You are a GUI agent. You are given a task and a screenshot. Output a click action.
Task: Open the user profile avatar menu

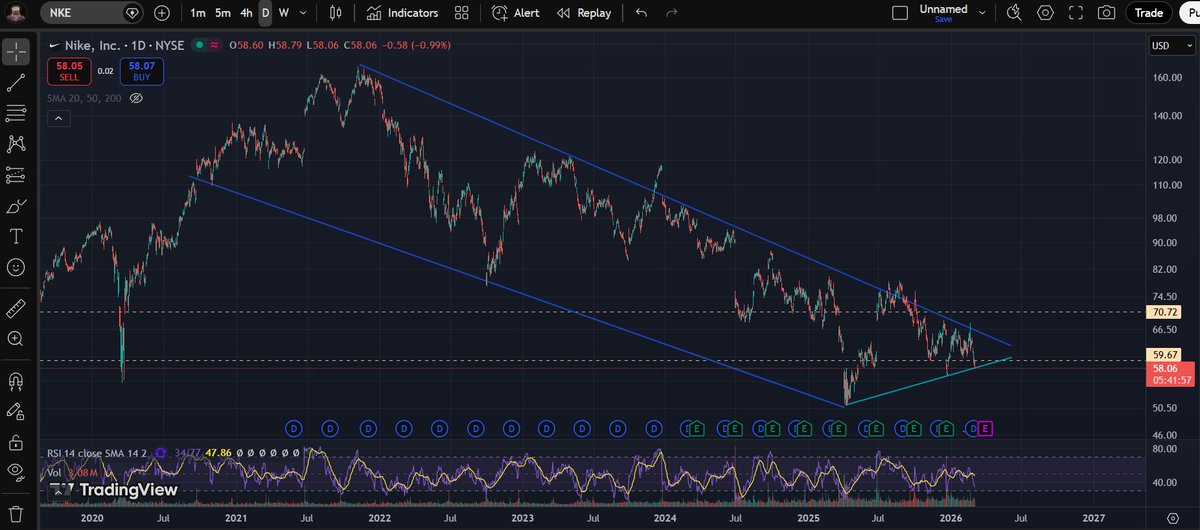17,13
